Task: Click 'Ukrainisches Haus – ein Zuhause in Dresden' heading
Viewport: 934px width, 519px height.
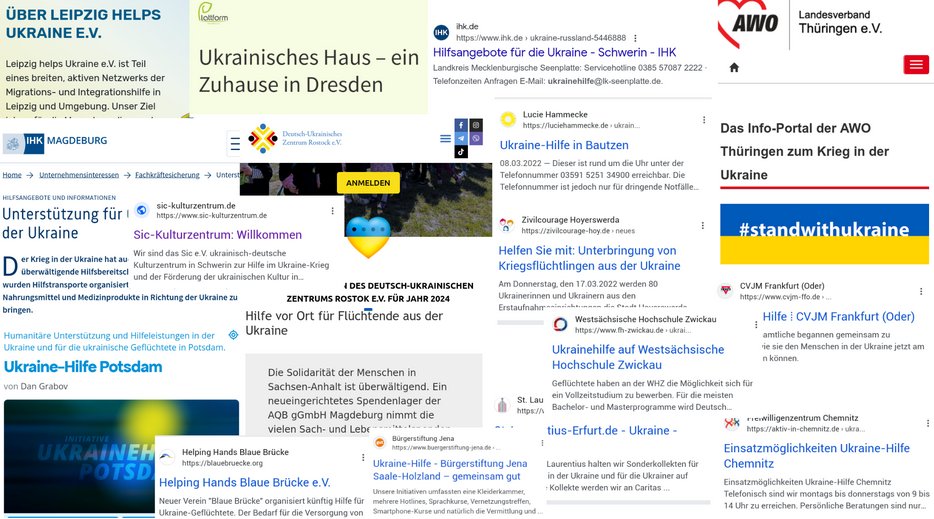Action: (309, 71)
